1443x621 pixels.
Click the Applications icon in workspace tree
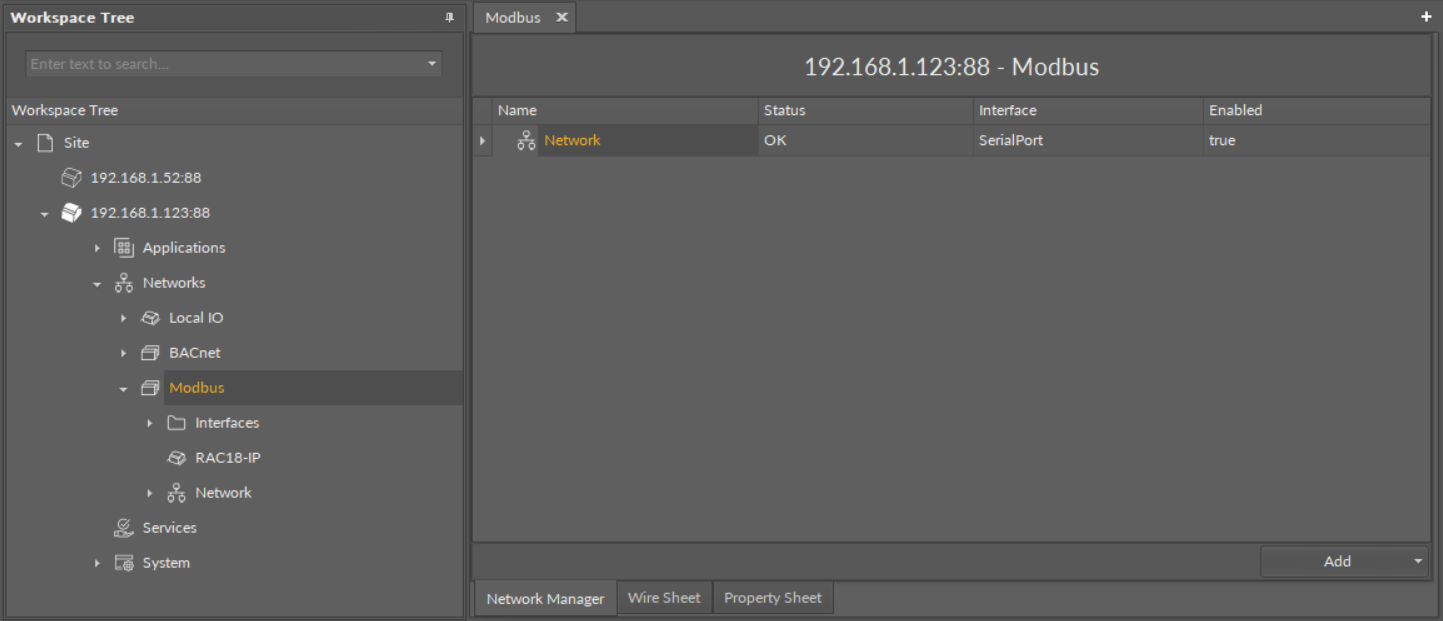(124, 248)
